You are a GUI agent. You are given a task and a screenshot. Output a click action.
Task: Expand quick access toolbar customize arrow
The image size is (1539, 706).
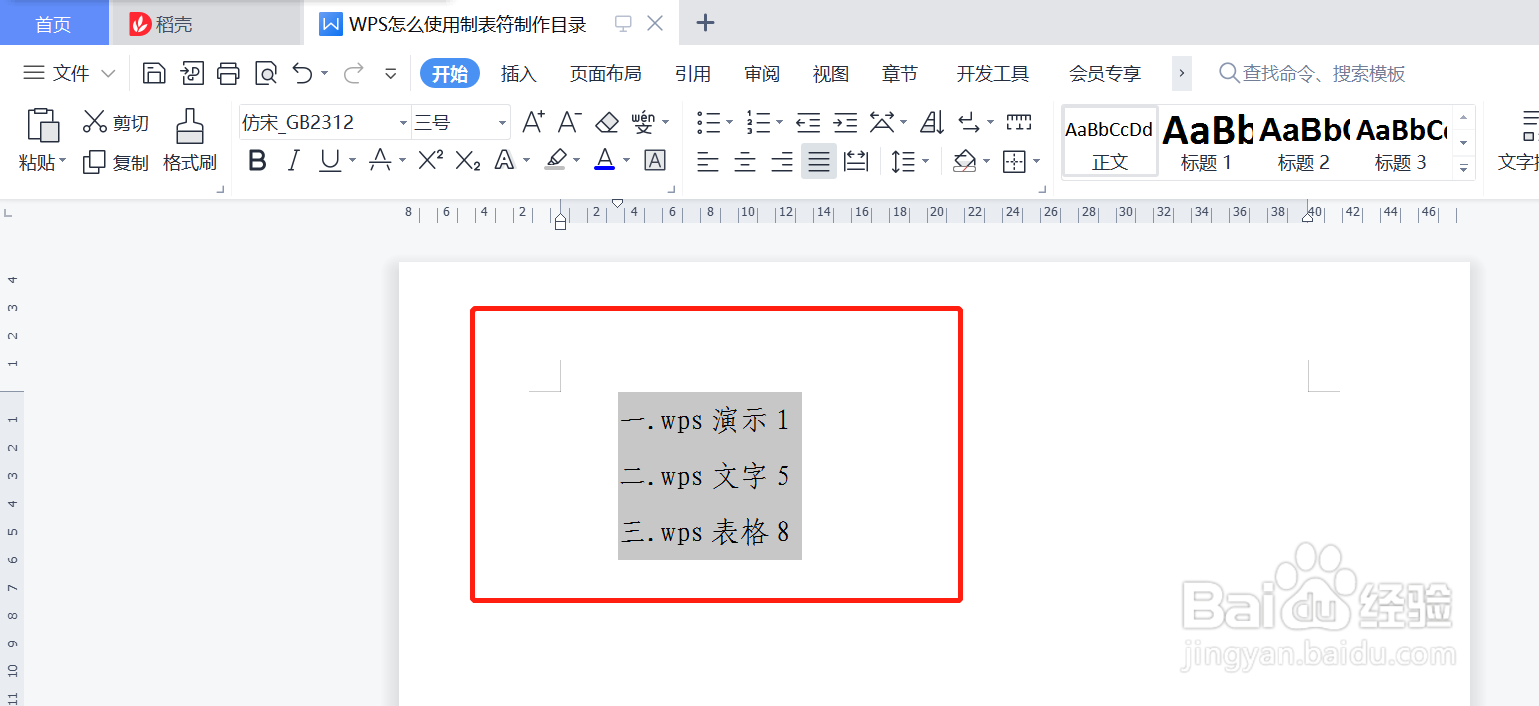tap(391, 73)
